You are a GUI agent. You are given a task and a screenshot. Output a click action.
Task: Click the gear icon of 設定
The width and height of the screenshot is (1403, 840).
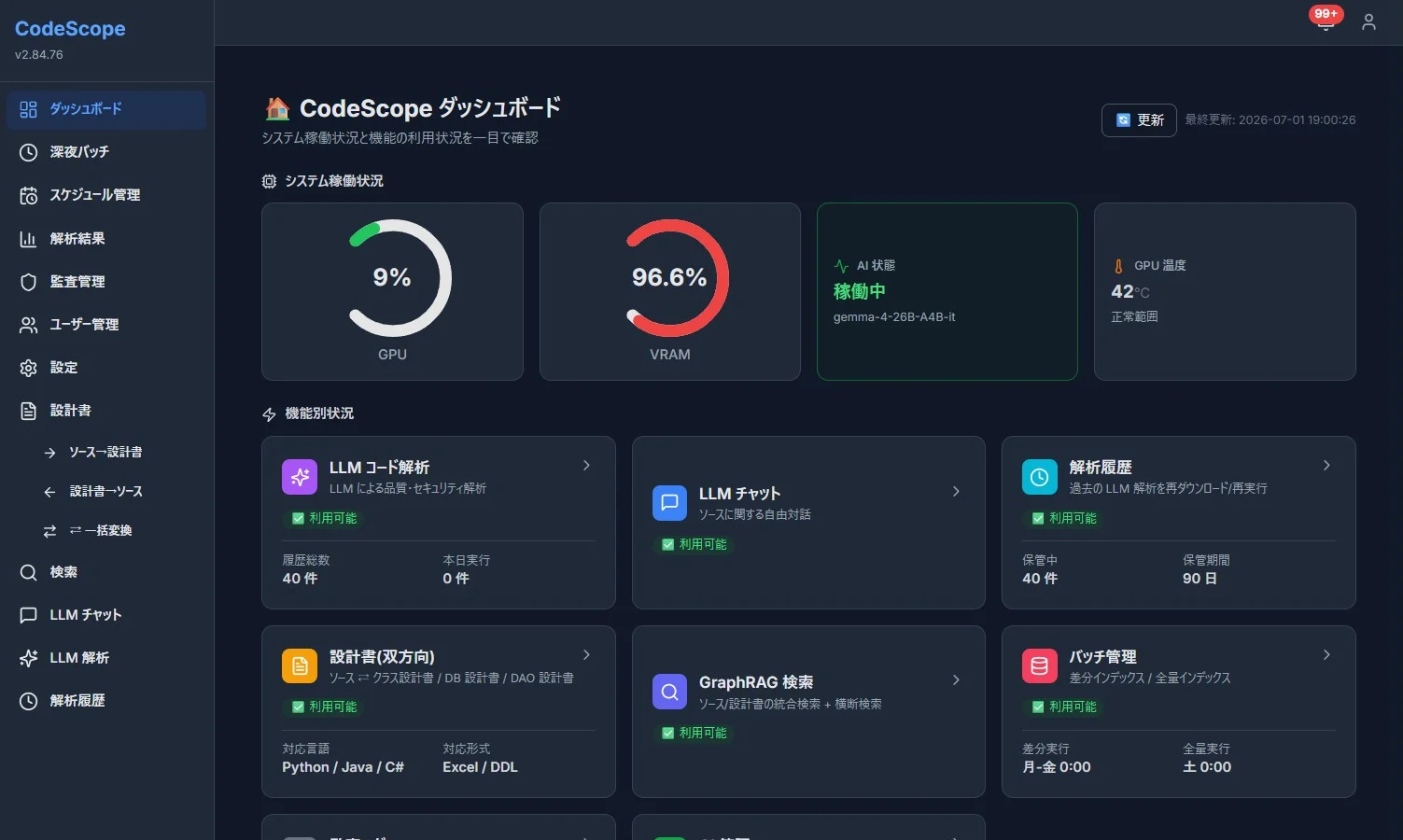tap(28, 368)
